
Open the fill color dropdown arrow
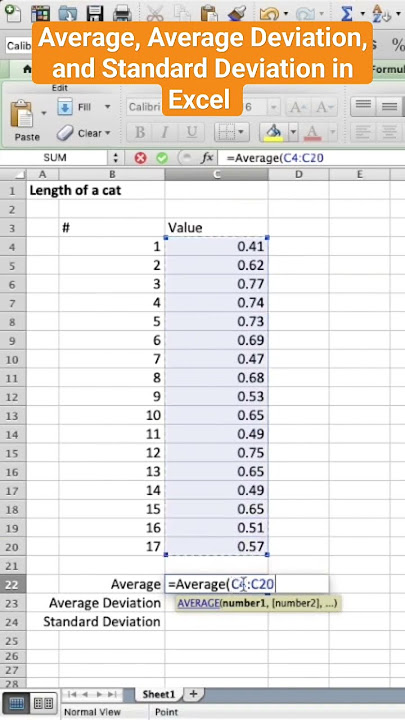pyautogui.click(x=293, y=133)
